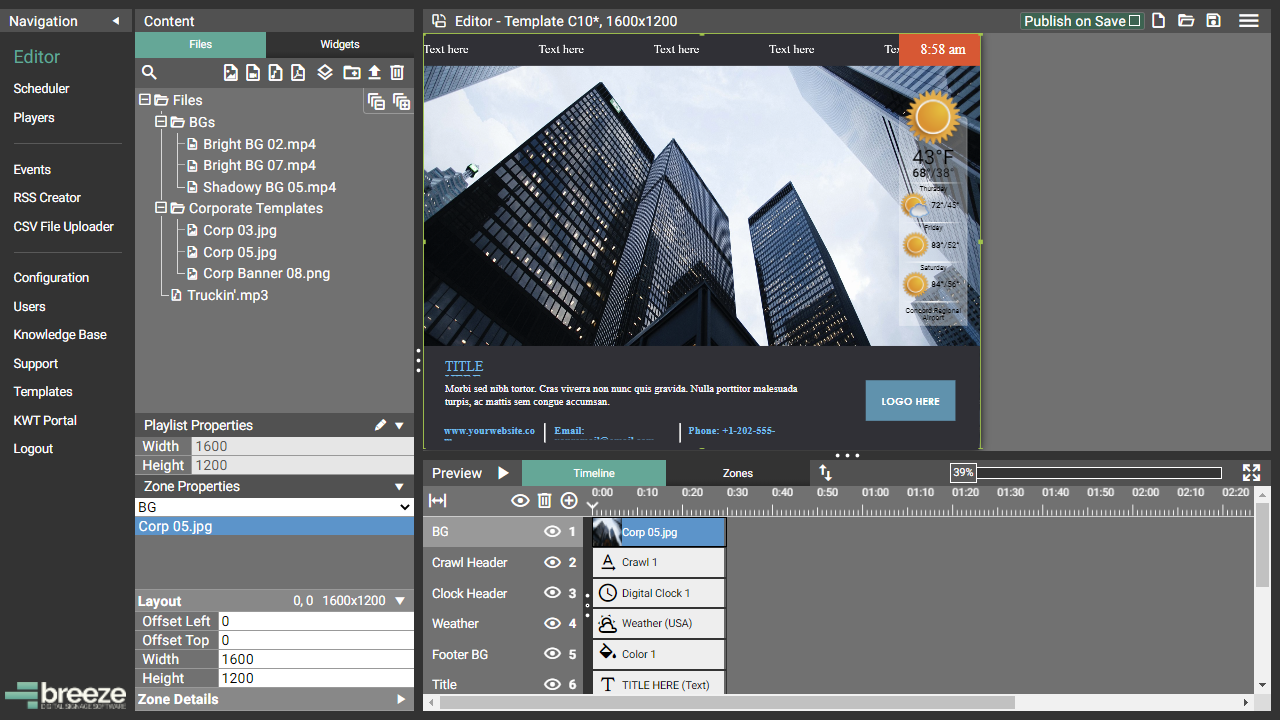Switch to the Widgets tab
The height and width of the screenshot is (720, 1280).
(340, 44)
